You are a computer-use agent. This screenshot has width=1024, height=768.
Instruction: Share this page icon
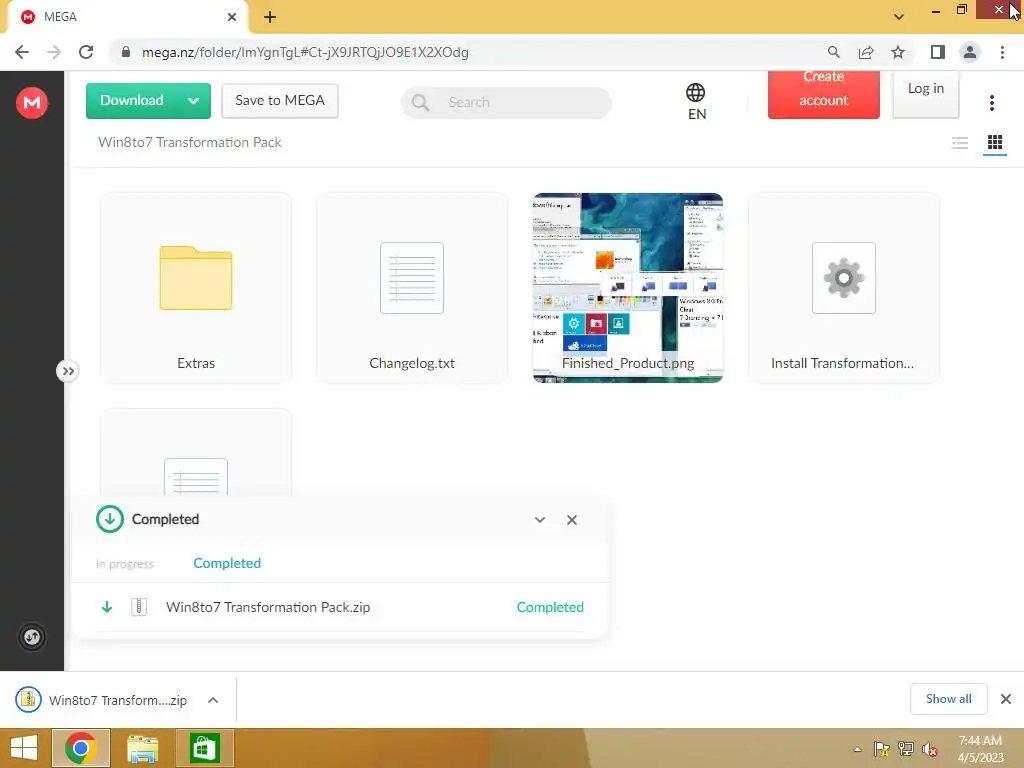pyautogui.click(x=866, y=52)
